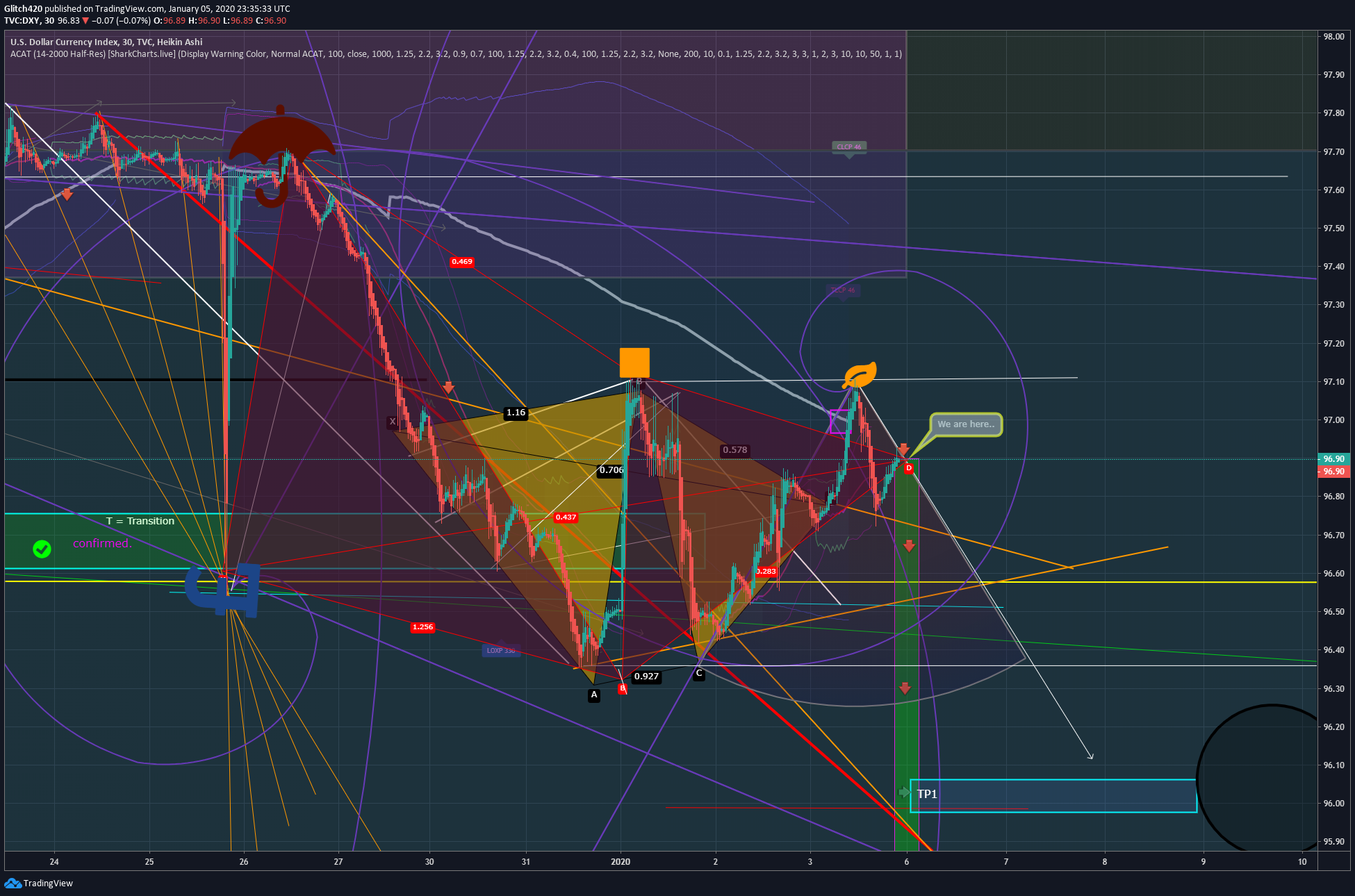This screenshot has height=896, width=1355.
Task: Click the TP1 target box
Action: coord(1053,796)
